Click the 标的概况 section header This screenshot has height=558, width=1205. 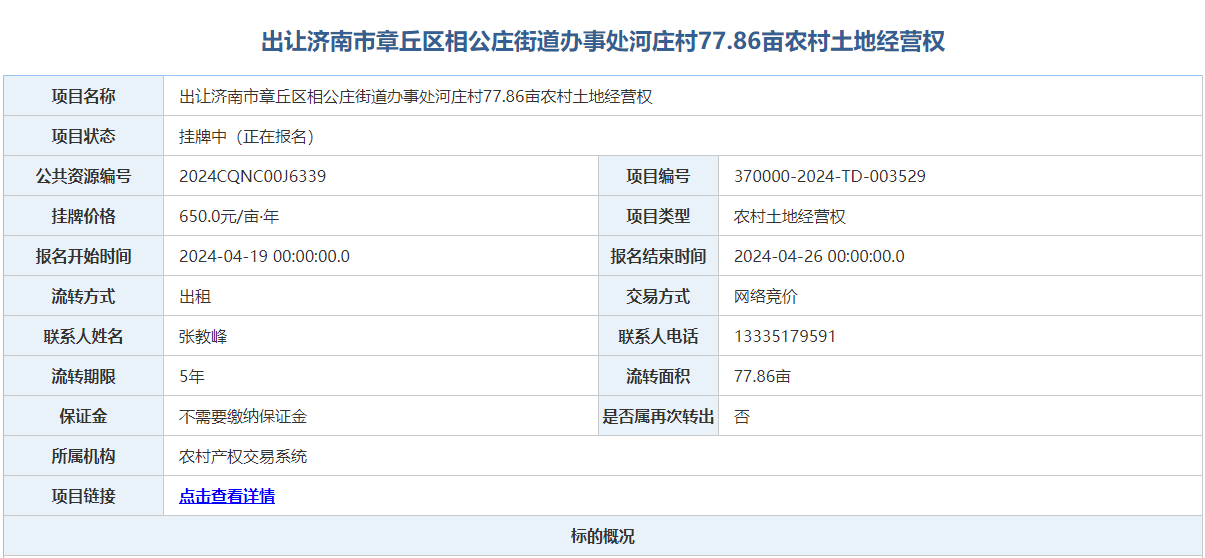(603, 536)
